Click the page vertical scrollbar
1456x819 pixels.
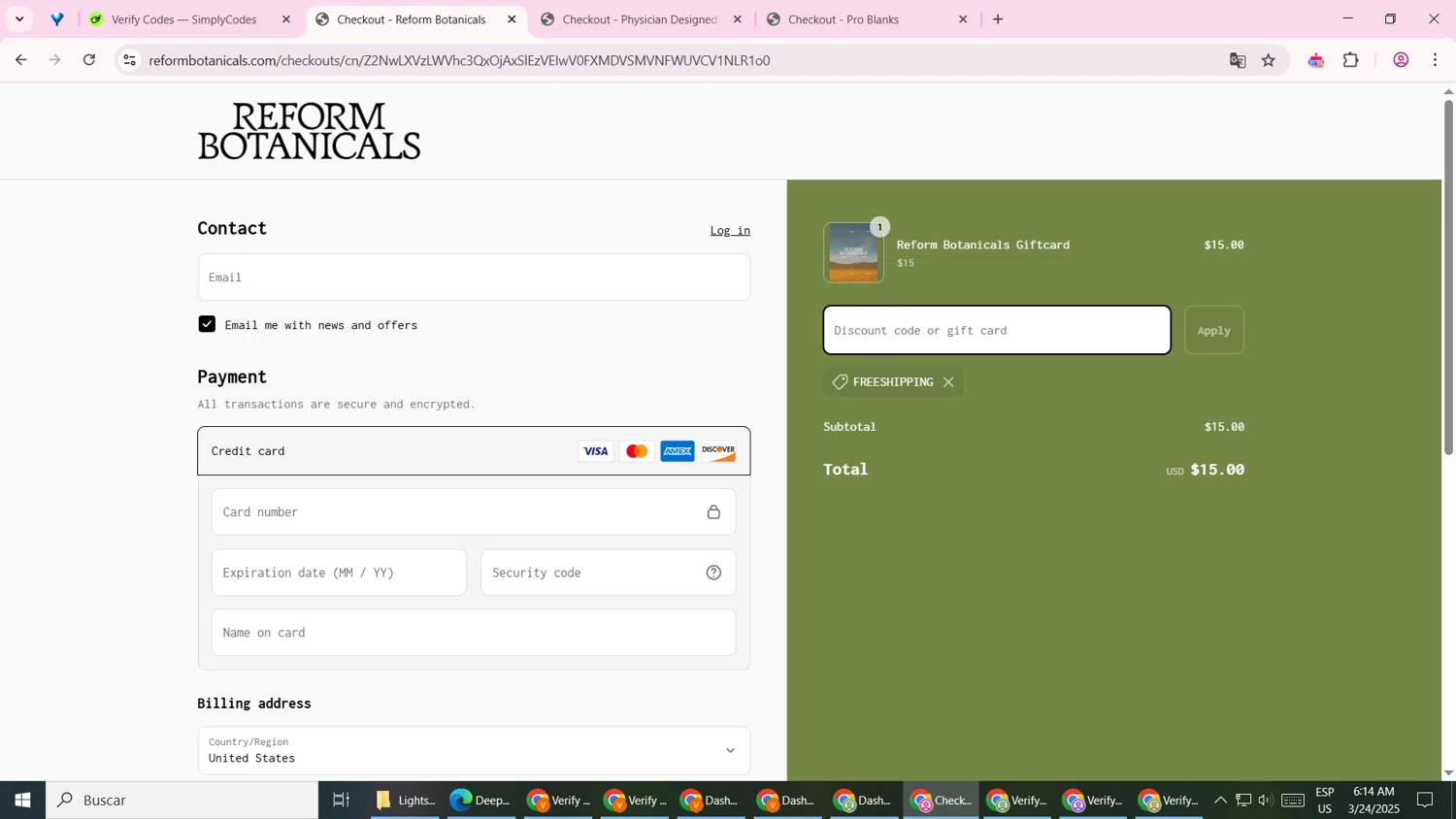[x=1448, y=277]
